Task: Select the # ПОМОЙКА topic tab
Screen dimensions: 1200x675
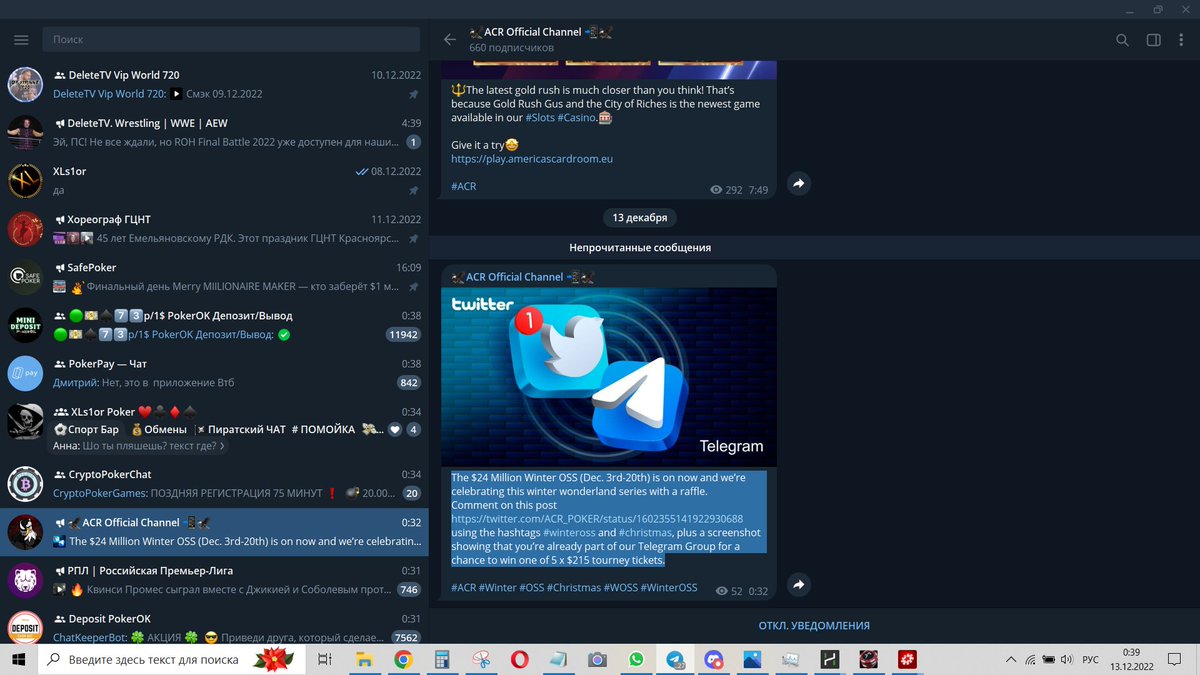Action: [x=323, y=429]
